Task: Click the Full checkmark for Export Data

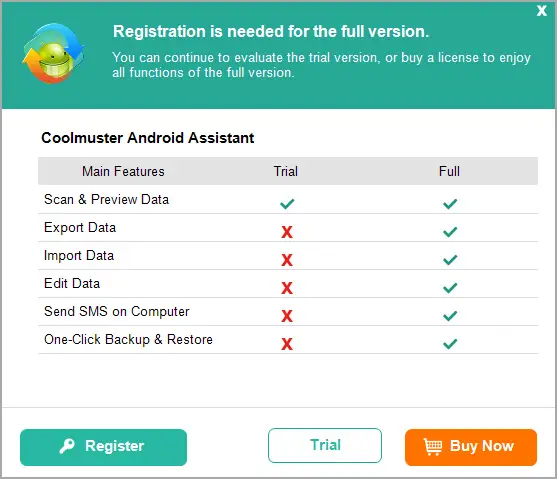Action: (450, 232)
